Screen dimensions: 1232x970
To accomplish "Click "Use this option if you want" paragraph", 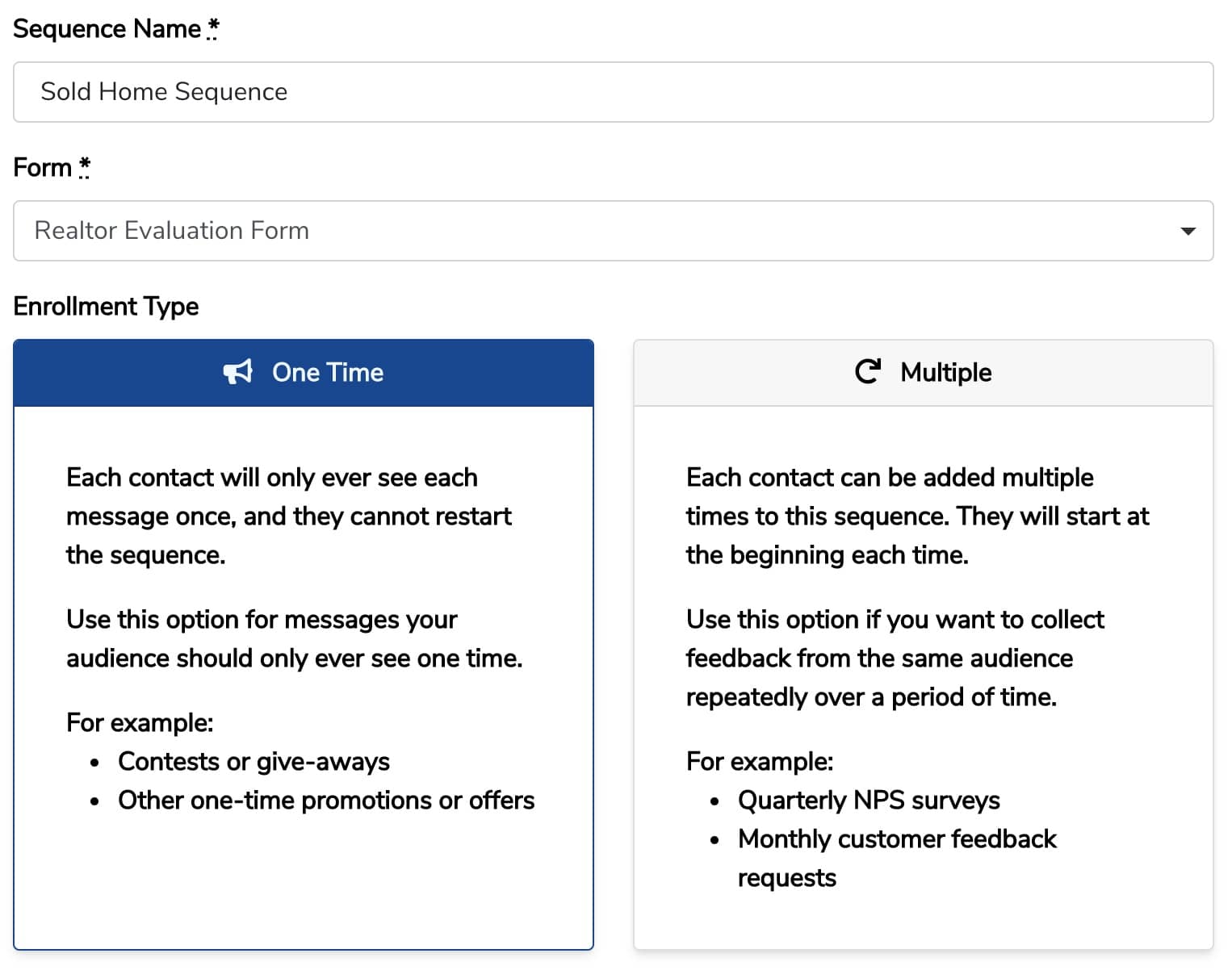I will coord(895,659).
